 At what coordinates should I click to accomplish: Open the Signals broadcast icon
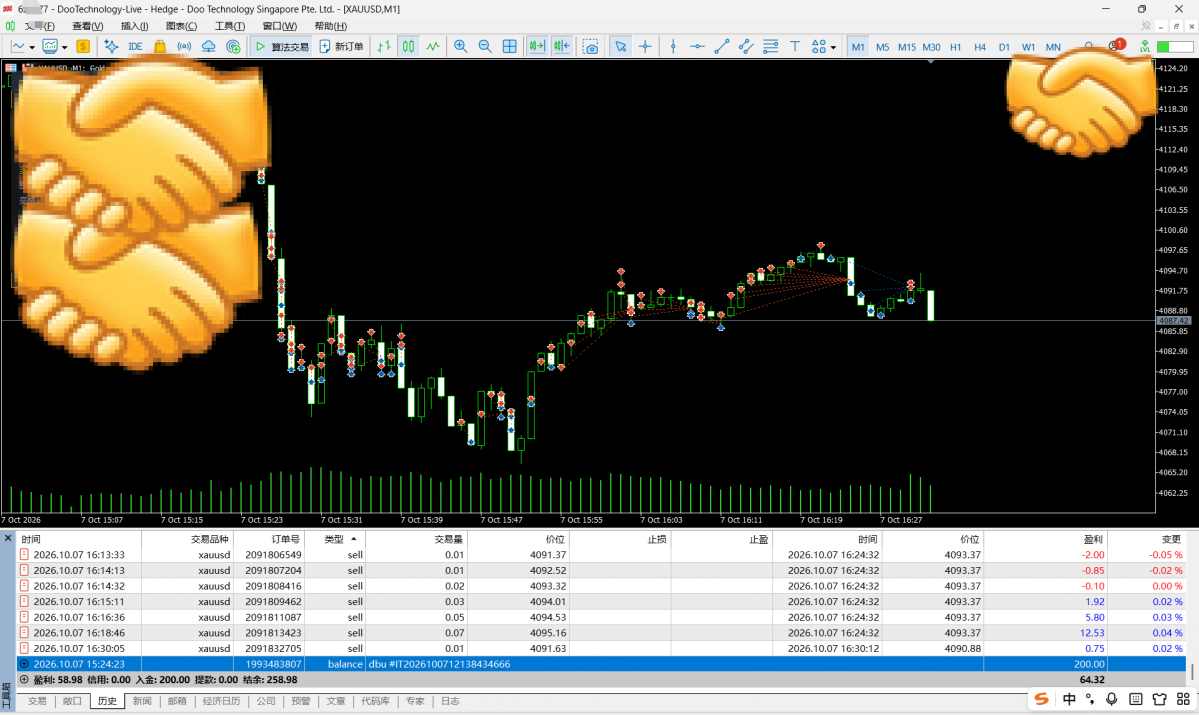click(184, 47)
